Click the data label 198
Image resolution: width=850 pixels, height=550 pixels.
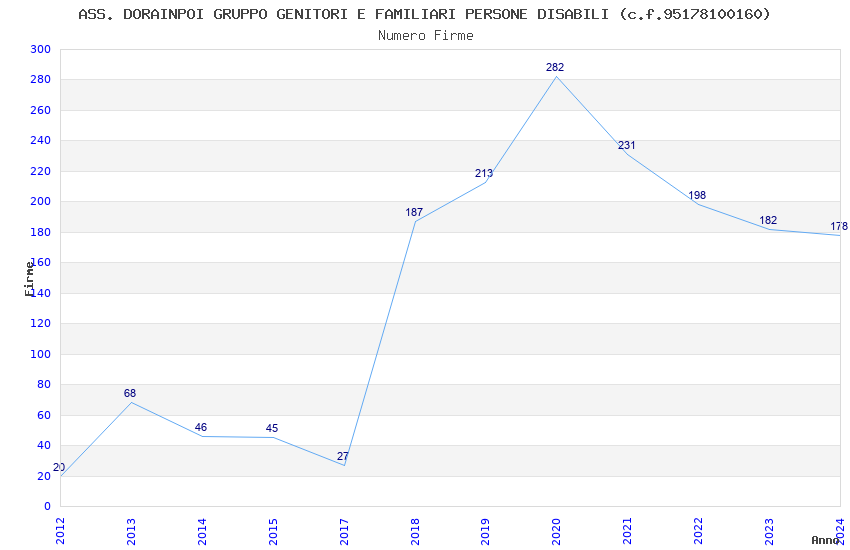tap(697, 195)
